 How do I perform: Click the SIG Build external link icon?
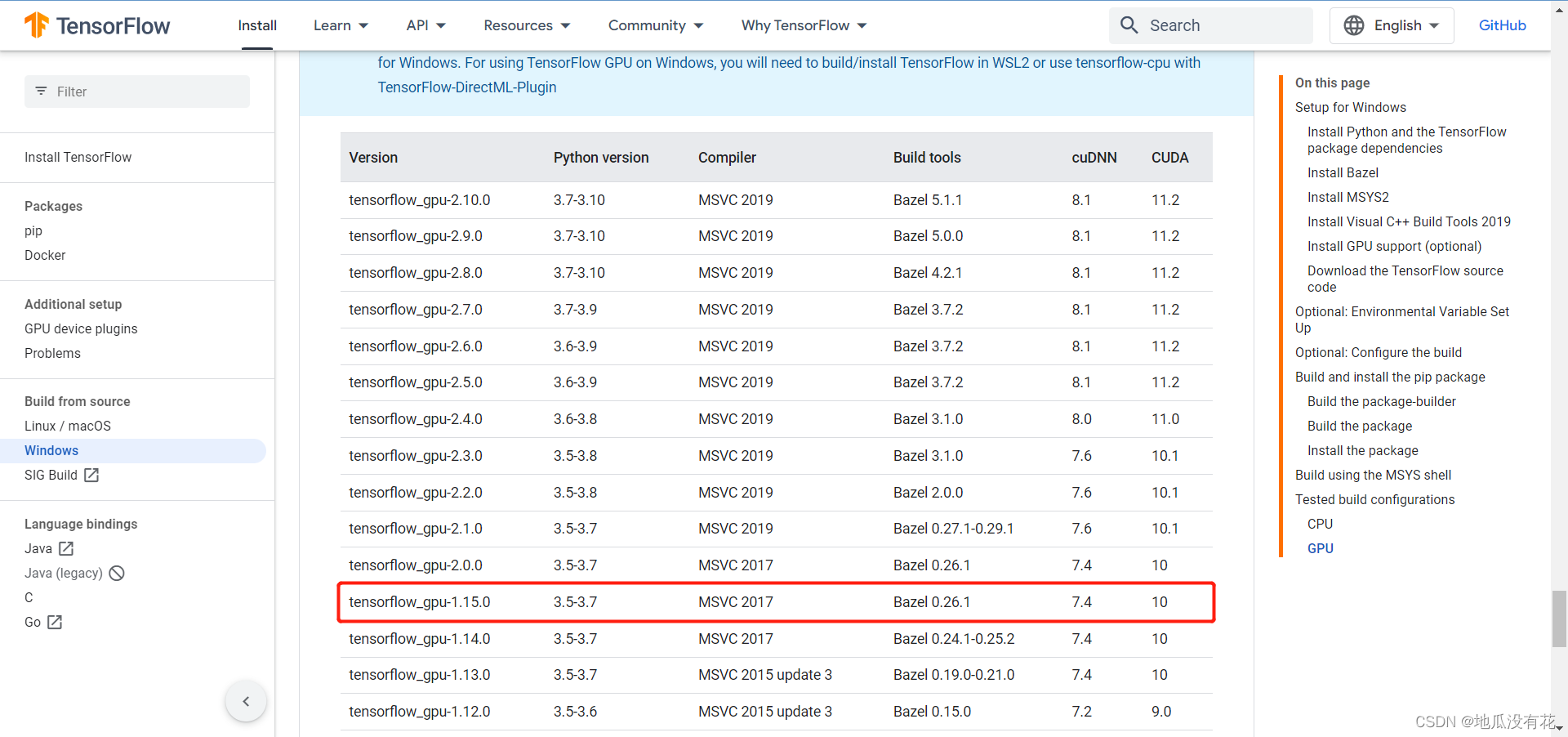point(91,475)
